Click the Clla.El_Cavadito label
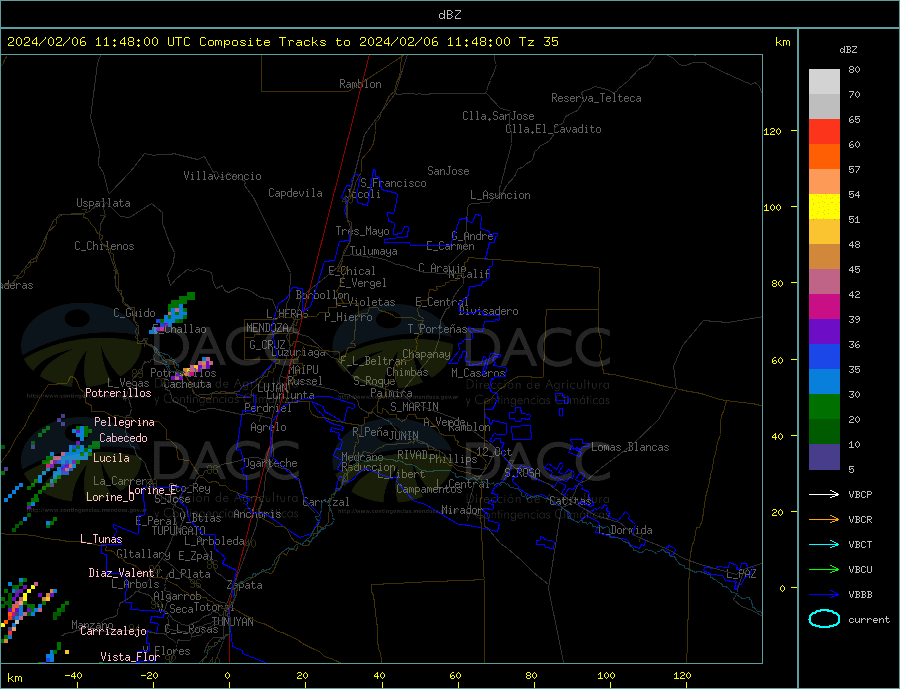 [553, 129]
